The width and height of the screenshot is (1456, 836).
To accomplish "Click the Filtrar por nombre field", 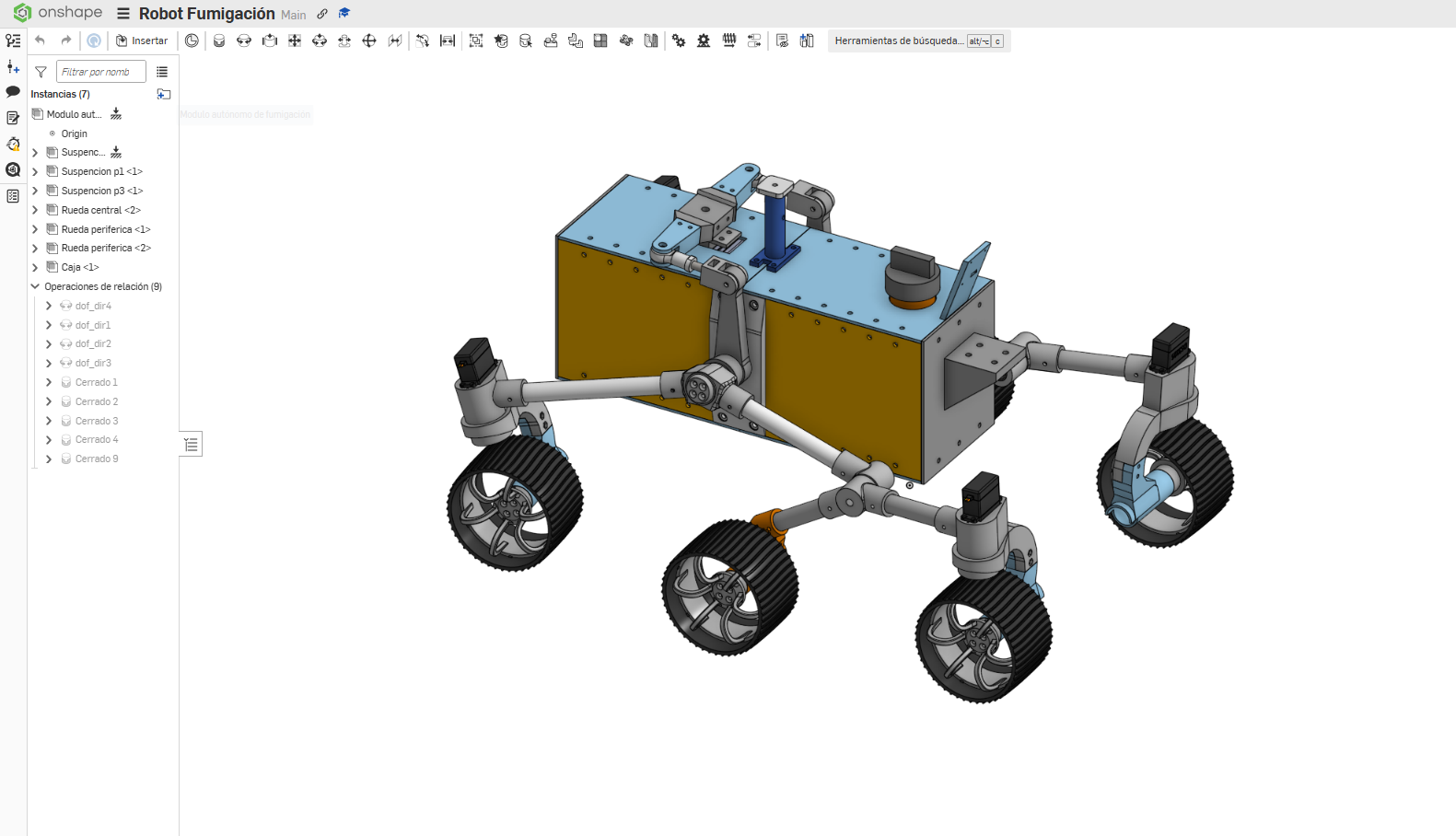I will pos(101,72).
